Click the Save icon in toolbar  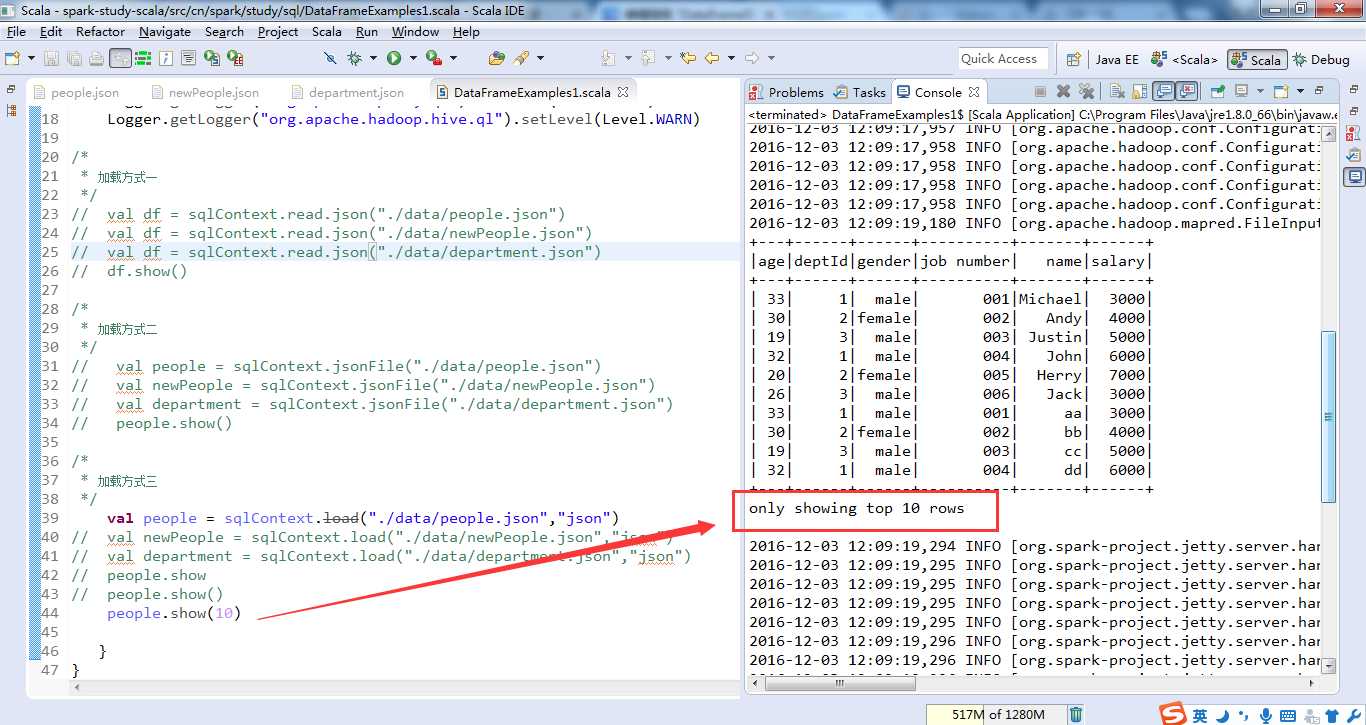[51, 58]
